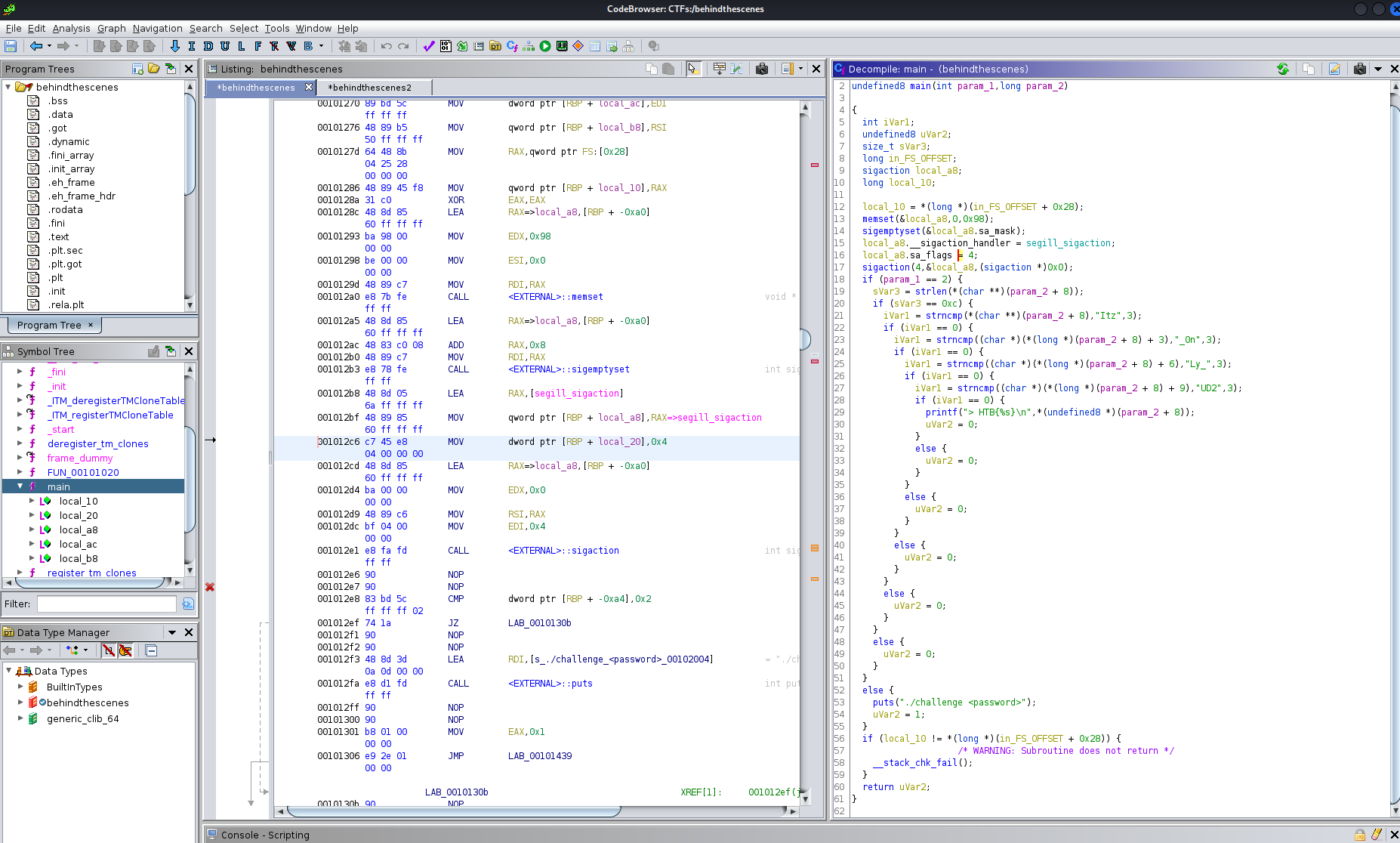
Task: Click the Disassemble down-arrow toolbar icon
Action: [174, 47]
